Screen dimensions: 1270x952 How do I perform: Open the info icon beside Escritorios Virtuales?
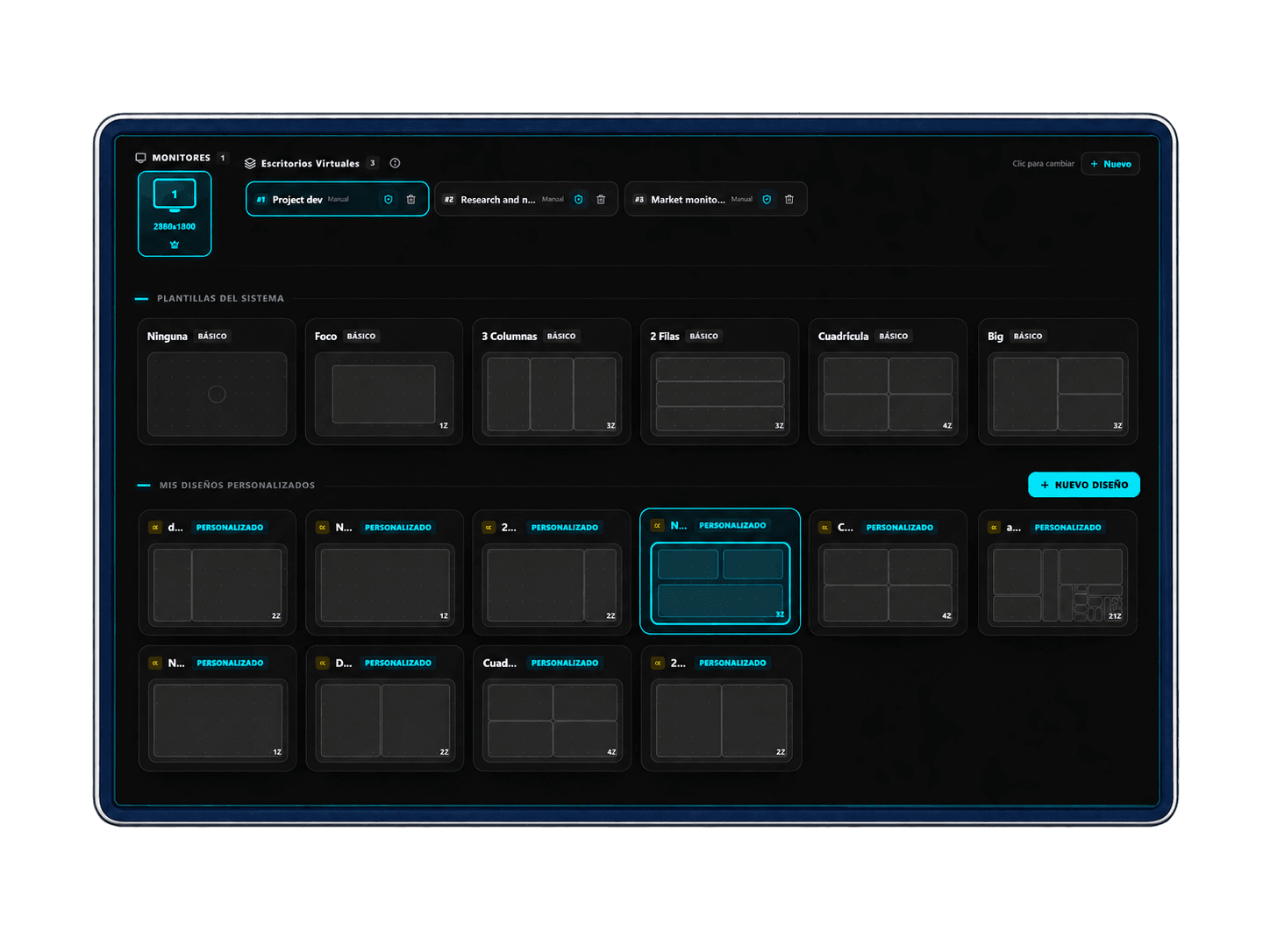coord(395,163)
